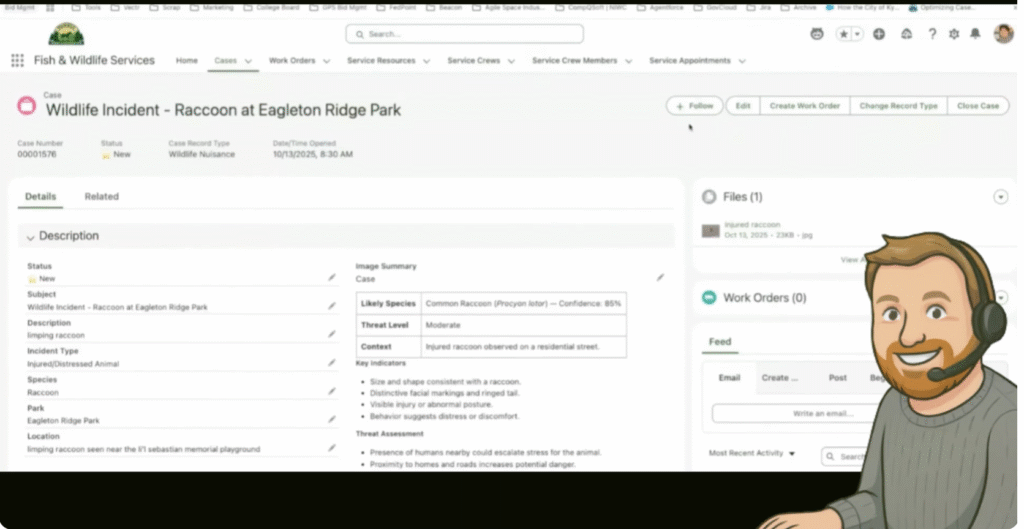Switch to the Related tab

point(101,197)
